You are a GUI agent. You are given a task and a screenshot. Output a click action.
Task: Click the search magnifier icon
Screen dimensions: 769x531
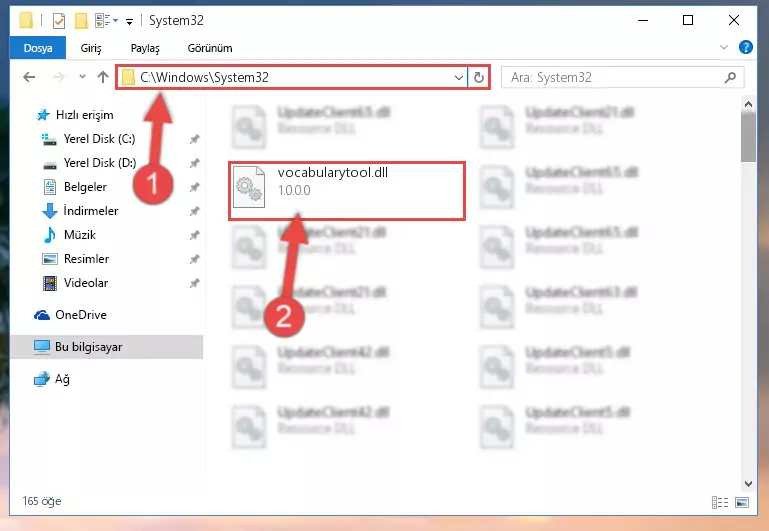click(730, 77)
